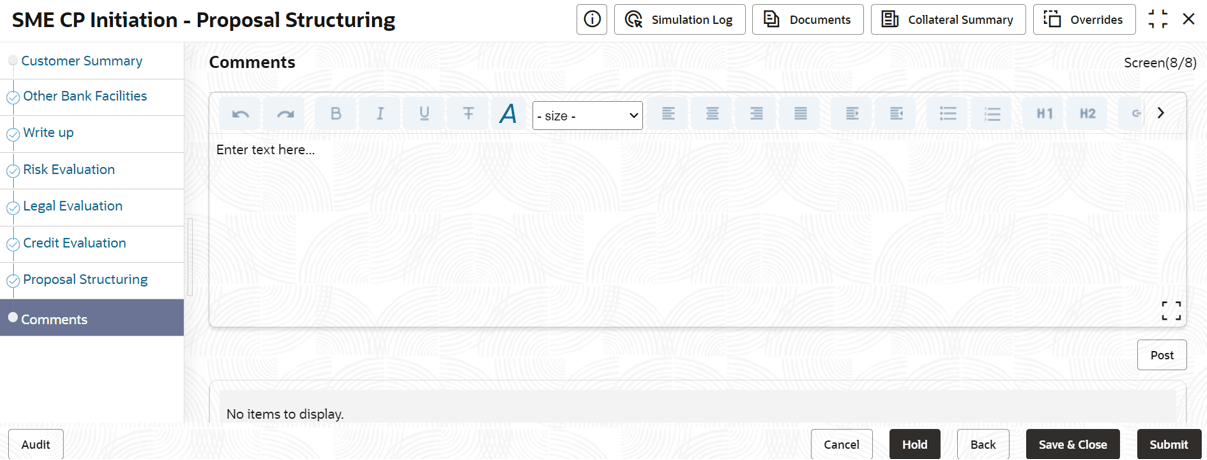The image size is (1207, 460).
Task: Toggle underline formatting
Action: click(x=424, y=114)
